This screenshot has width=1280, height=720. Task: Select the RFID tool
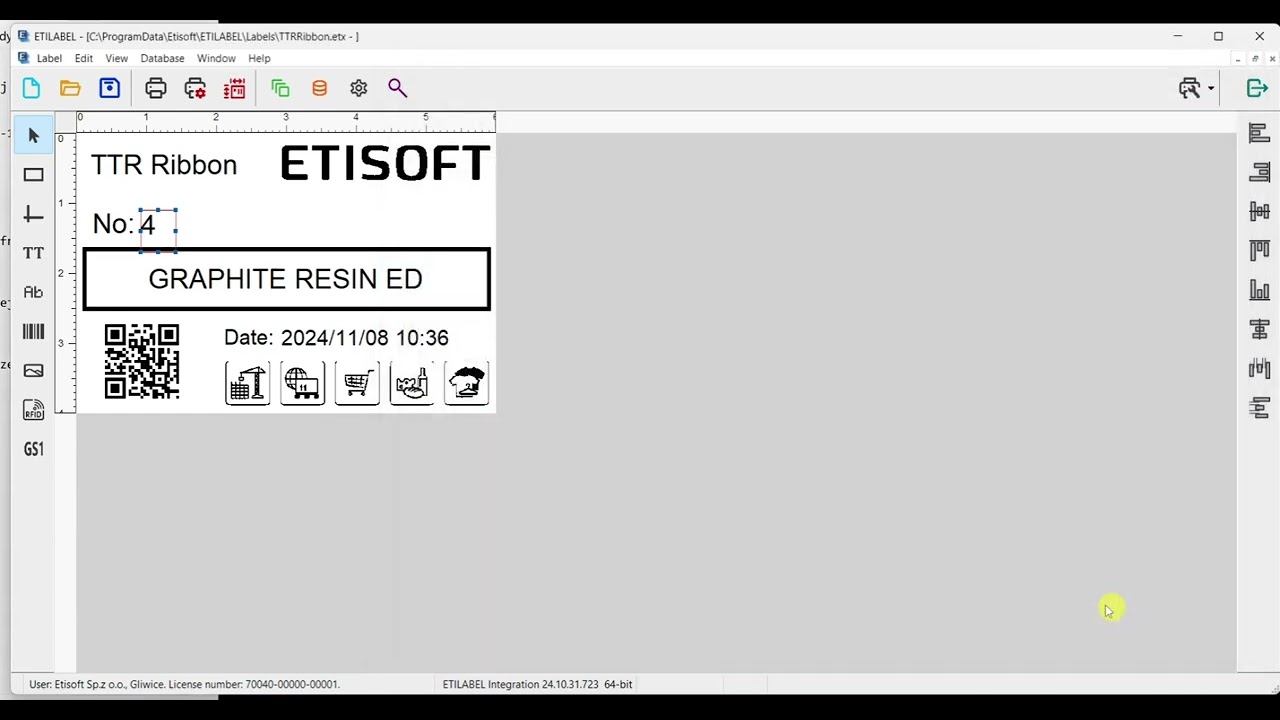tap(33, 410)
